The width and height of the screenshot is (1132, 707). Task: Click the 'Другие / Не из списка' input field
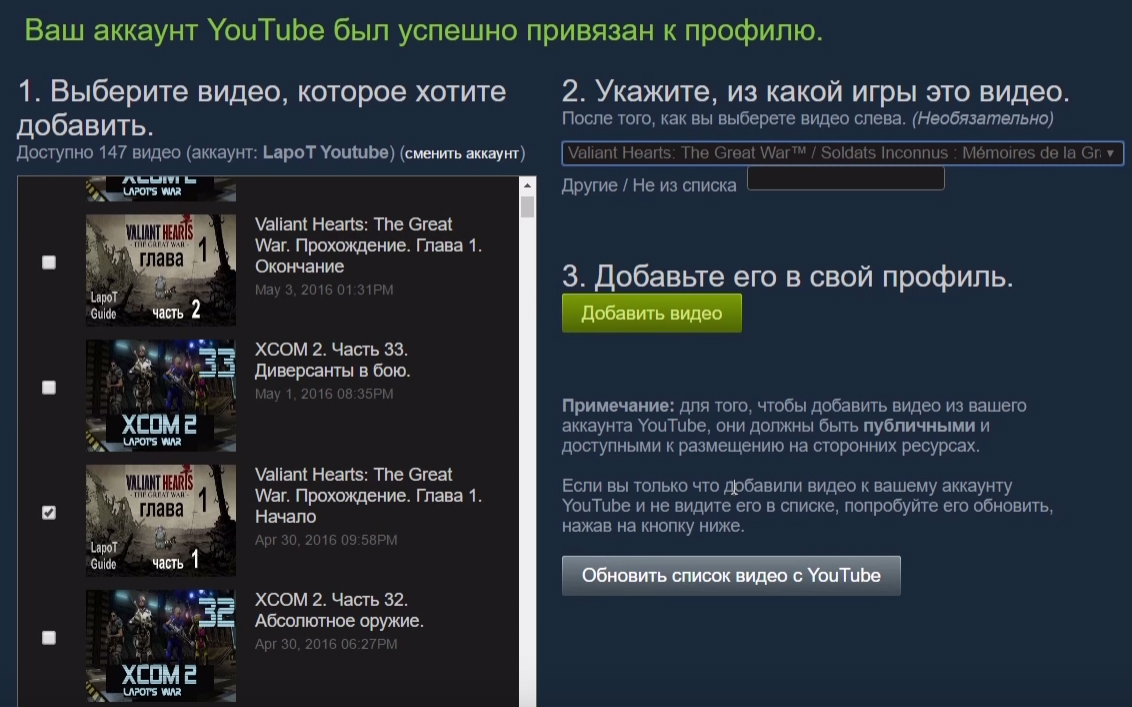(845, 178)
